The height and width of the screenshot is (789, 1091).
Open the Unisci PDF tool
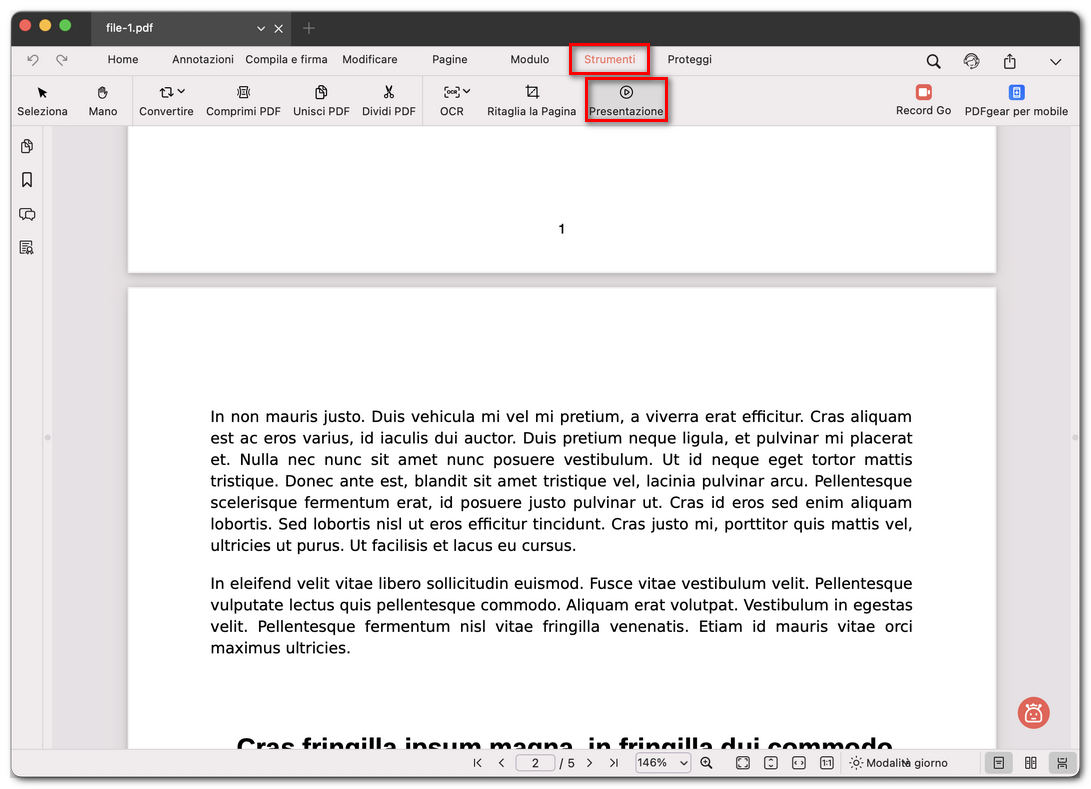click(x=321, y=100)
